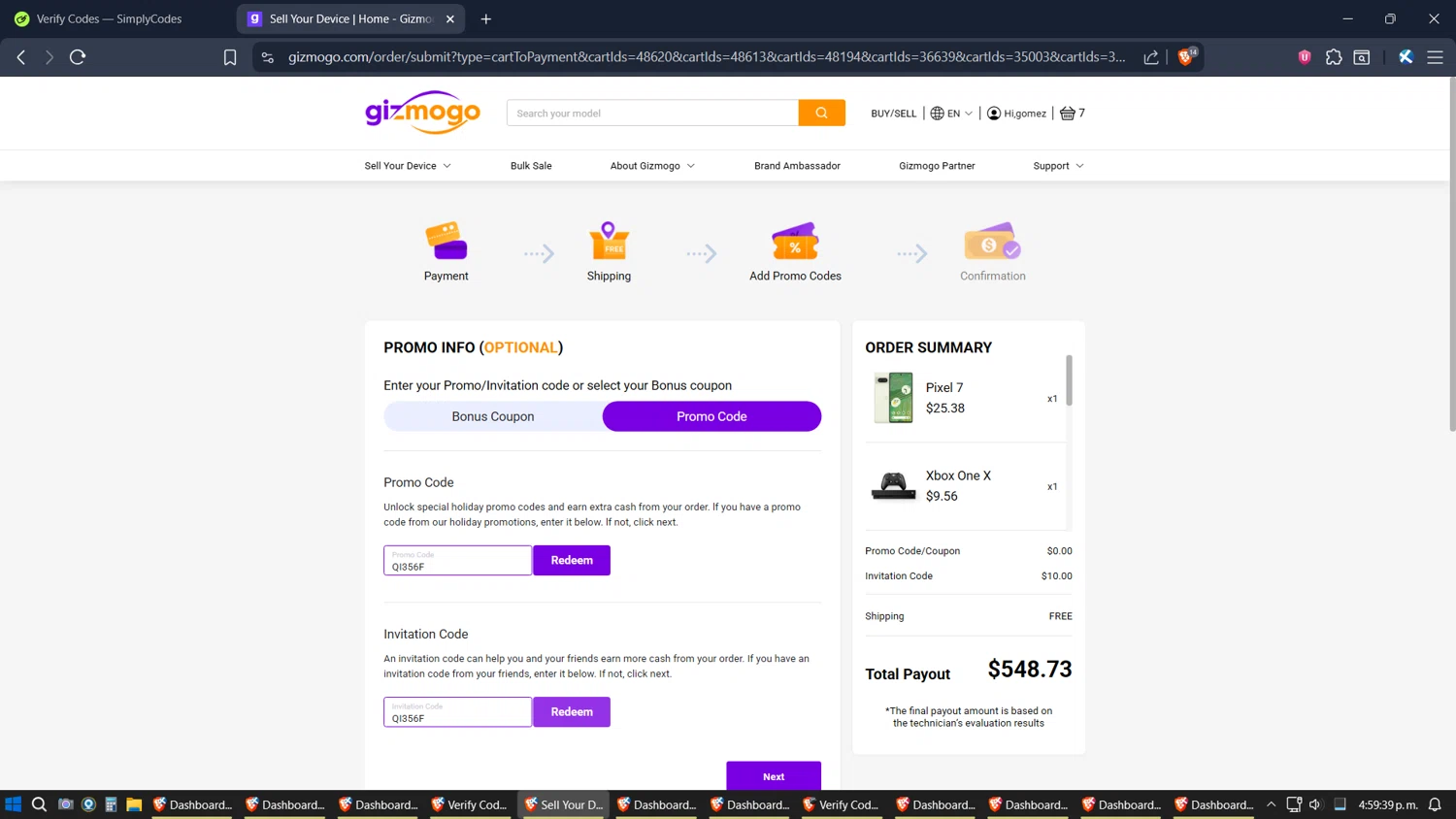This screenshot has width=1456, height=819.
Task: Click the $548.73 Total Payout amount
Action: [x=1030, y=670]
